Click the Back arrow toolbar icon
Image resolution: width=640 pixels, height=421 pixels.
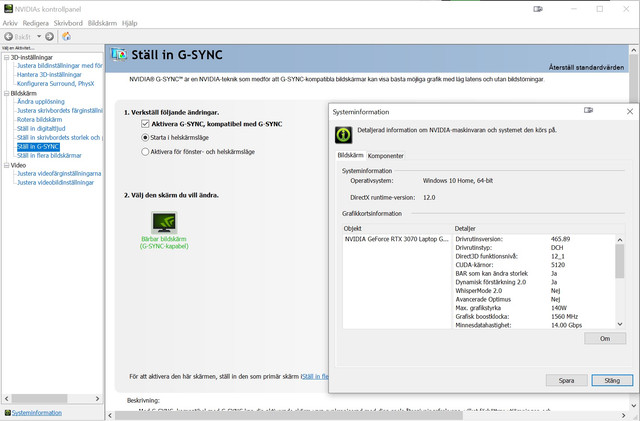point(9,37)
